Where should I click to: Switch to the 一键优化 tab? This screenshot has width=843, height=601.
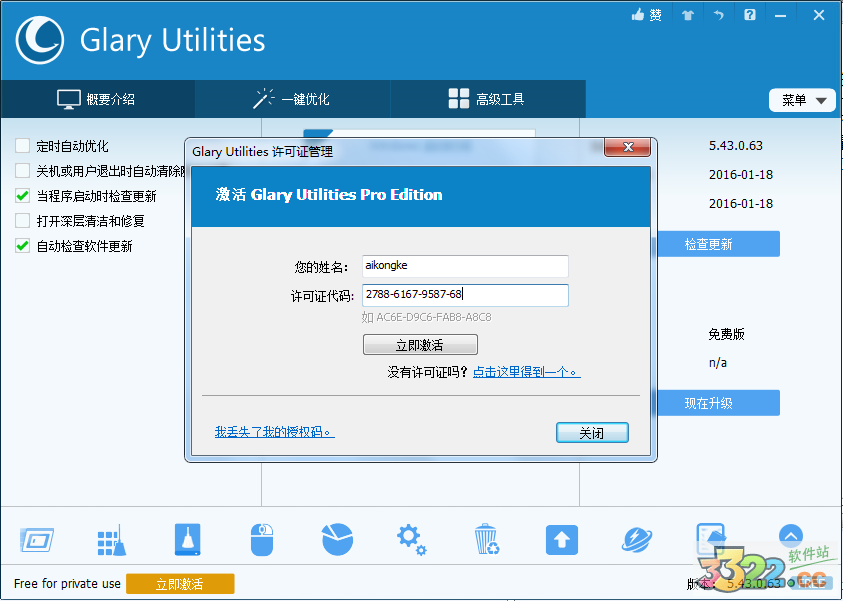292,99
